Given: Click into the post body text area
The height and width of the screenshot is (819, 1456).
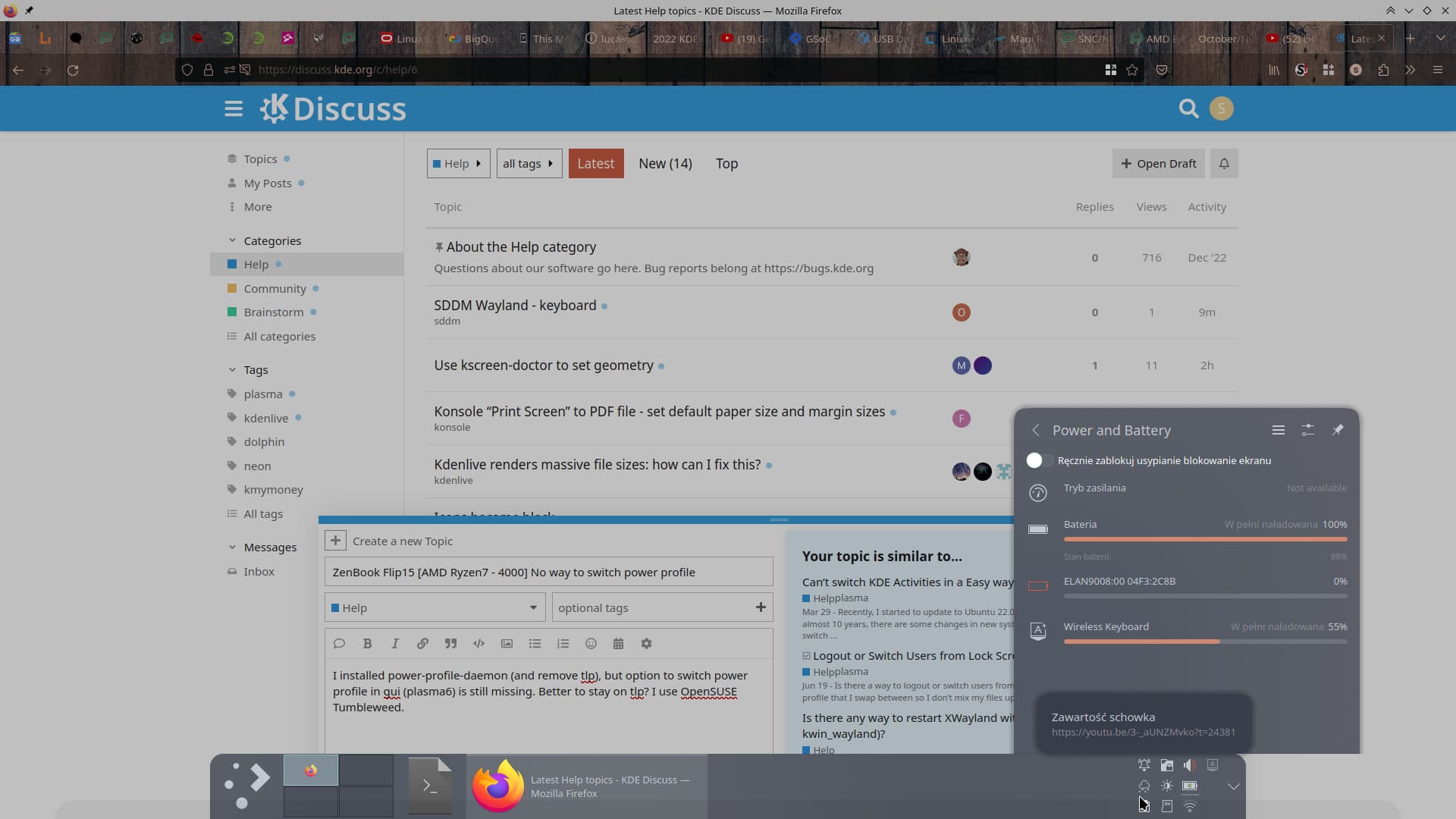Looking at the screenshot, I should (548, 705).
